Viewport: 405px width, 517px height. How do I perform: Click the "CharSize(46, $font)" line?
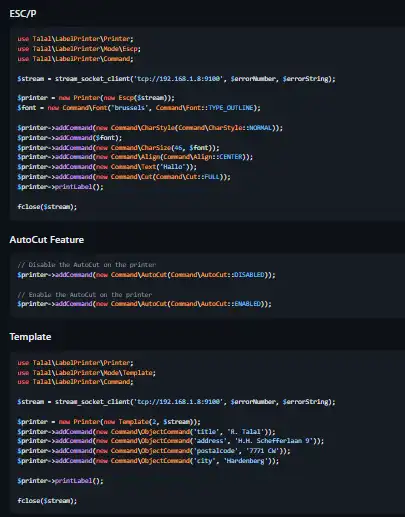pos(118,148)
